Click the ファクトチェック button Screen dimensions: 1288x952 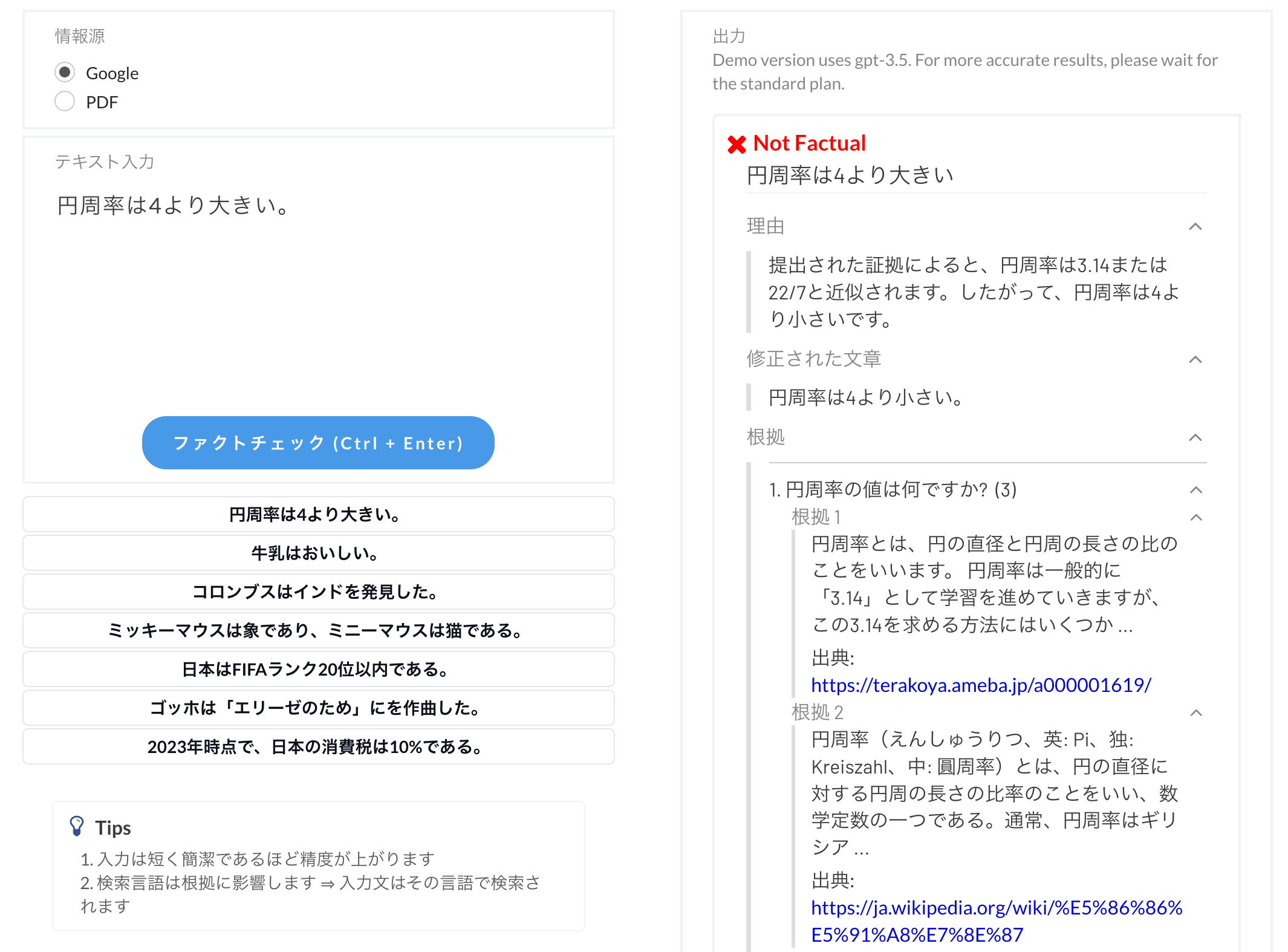tap(317, 442)
